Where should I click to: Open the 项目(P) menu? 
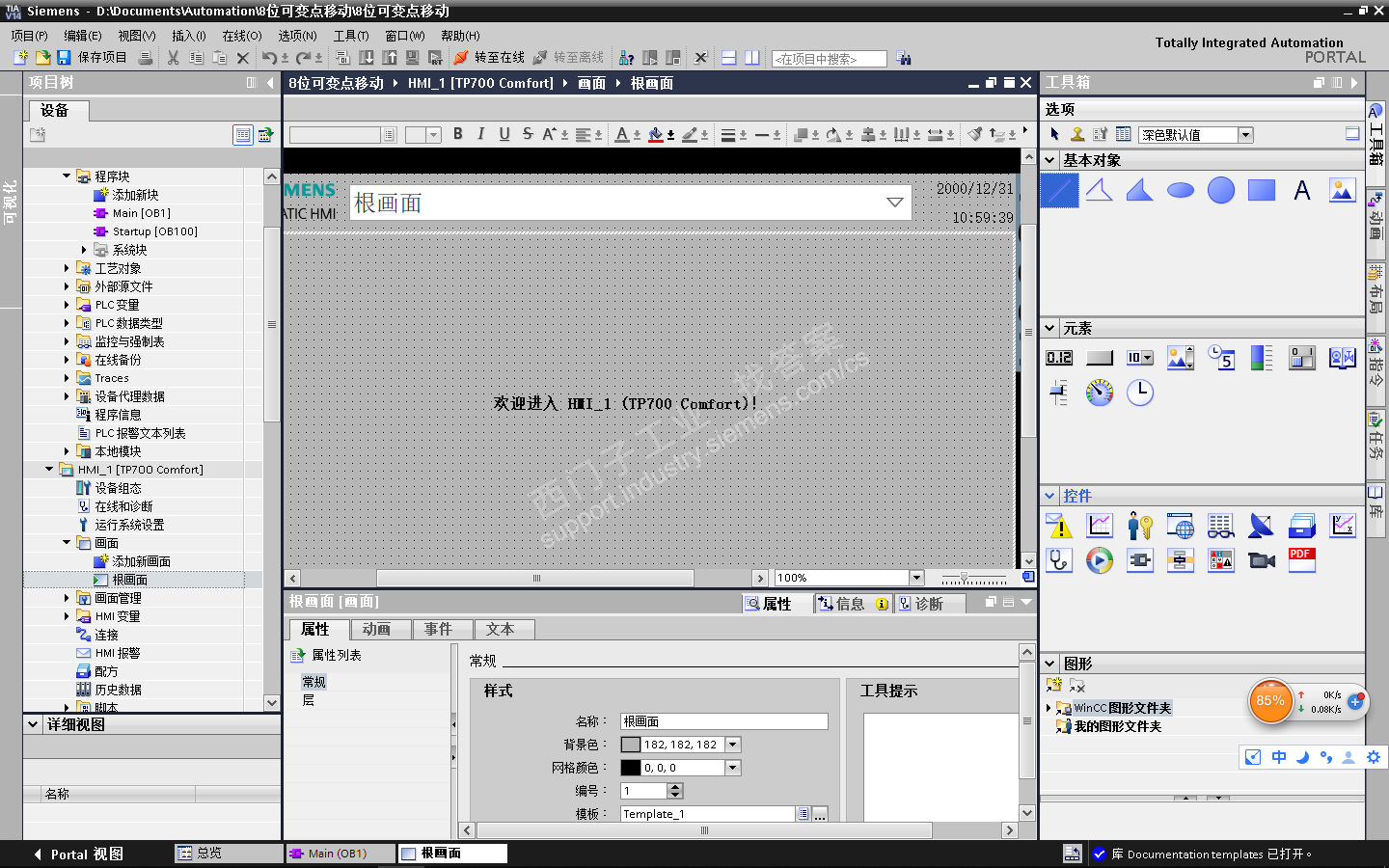(x=29, y=36)
